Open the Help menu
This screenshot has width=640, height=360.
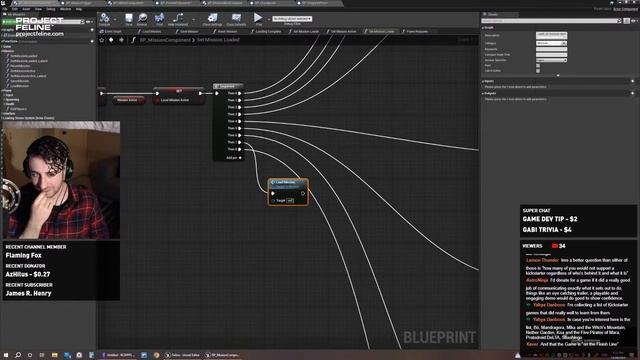[x=79, y=9]
